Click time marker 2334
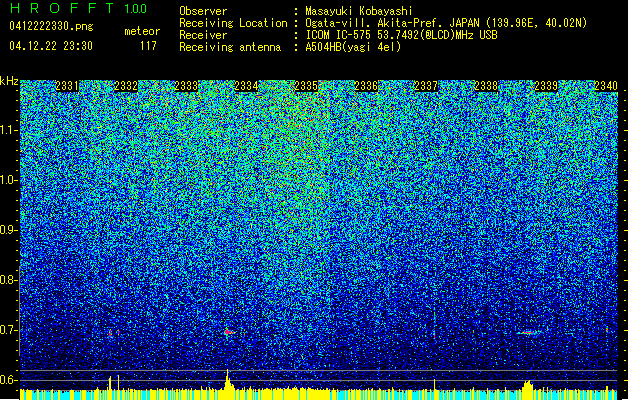This screenshot has width=629, height=400. (246, 86)
